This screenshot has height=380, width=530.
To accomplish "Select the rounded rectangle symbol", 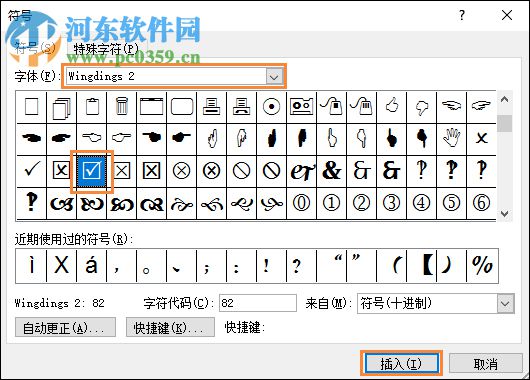I will [182, 107].
